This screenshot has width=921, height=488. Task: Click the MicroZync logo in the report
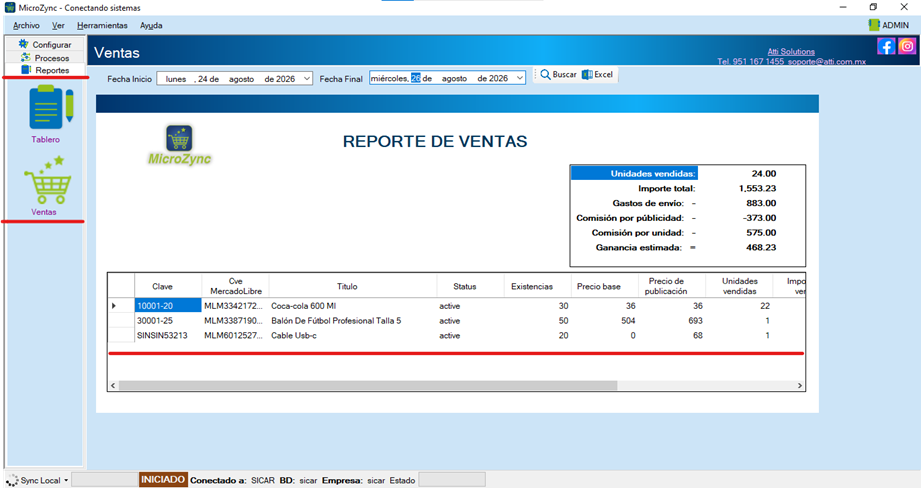pyautogui.click(x=179, y=145)
